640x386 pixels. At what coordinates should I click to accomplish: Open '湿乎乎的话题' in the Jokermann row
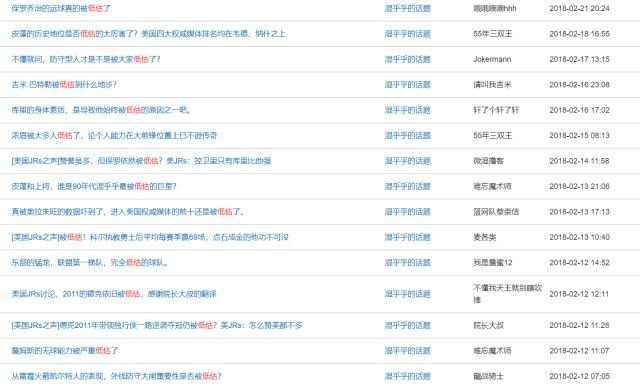pos(407,59)
